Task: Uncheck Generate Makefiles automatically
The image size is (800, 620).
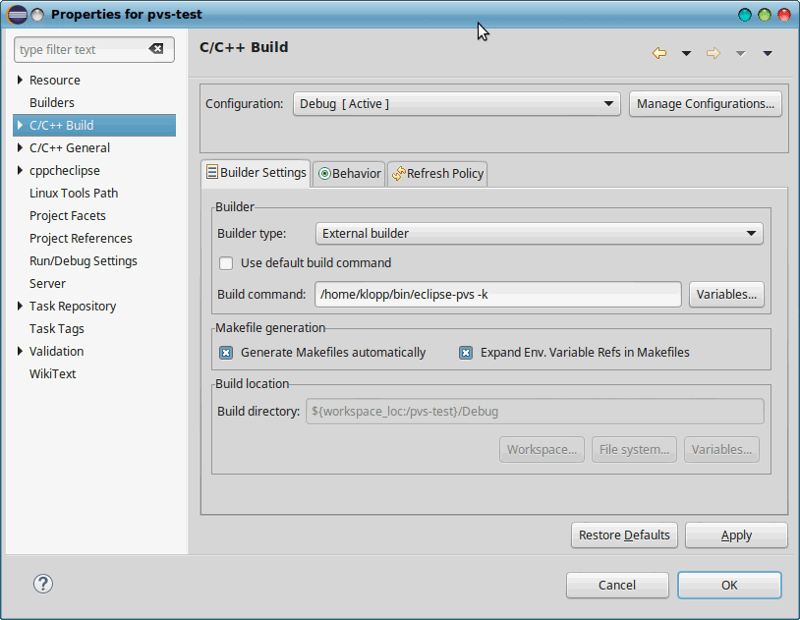Action: pyautogui.click(x=226, y=353)
